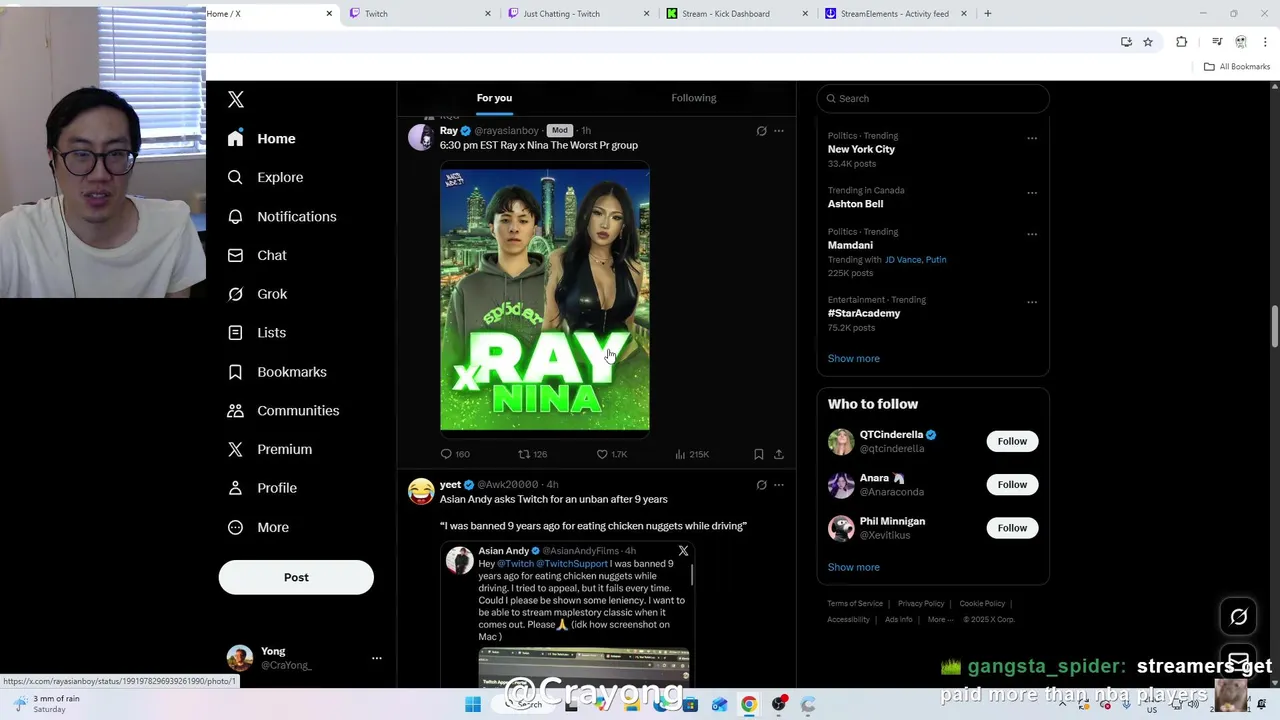
Task: Click #StarAcademy trending topic
Action: point(864,313)
